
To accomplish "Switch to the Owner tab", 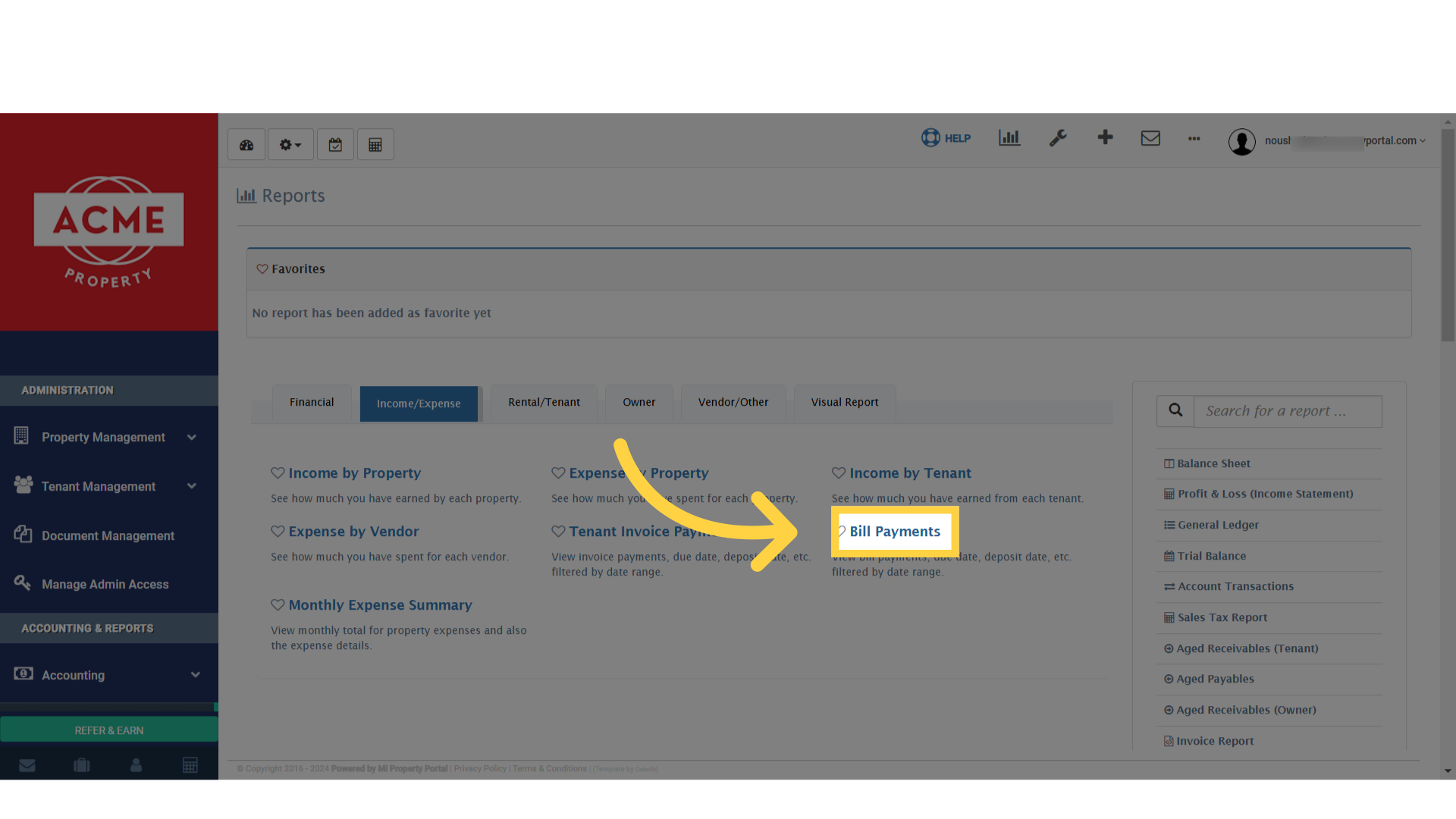I will pos(639,403).
